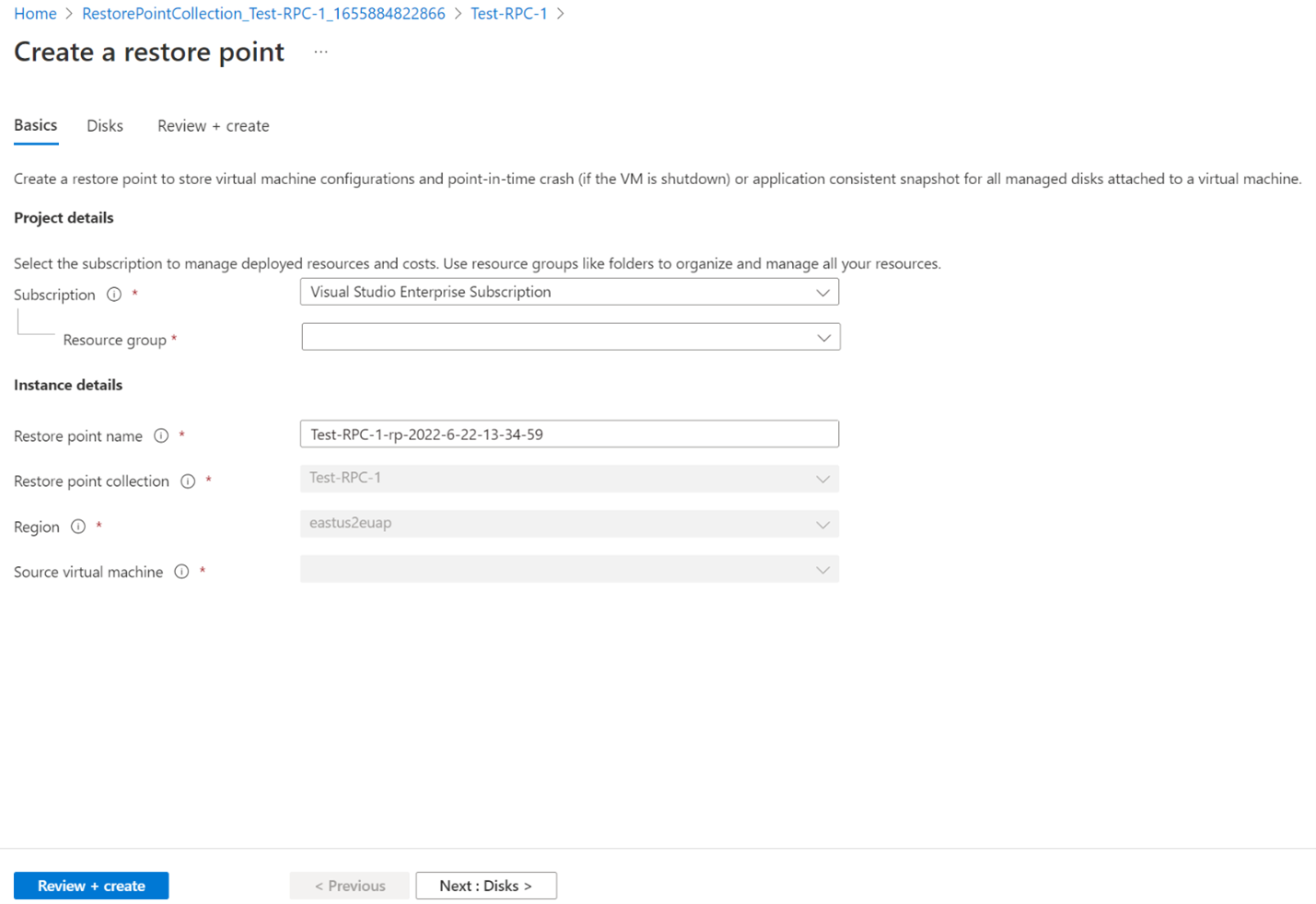
Task: Click the Previous button
Action: click(349, 885)
